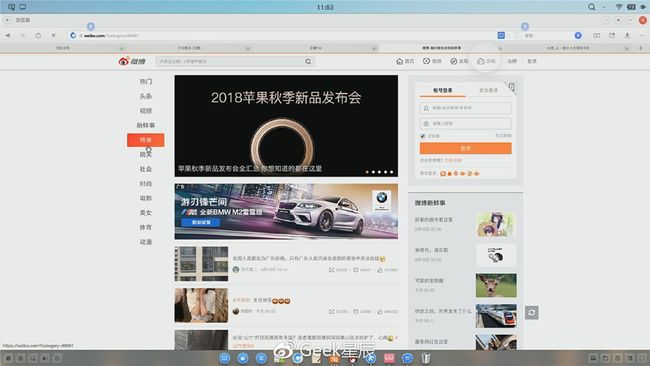
Task: Select 动漫 category in left sidebar
Action: pos(146,242)
